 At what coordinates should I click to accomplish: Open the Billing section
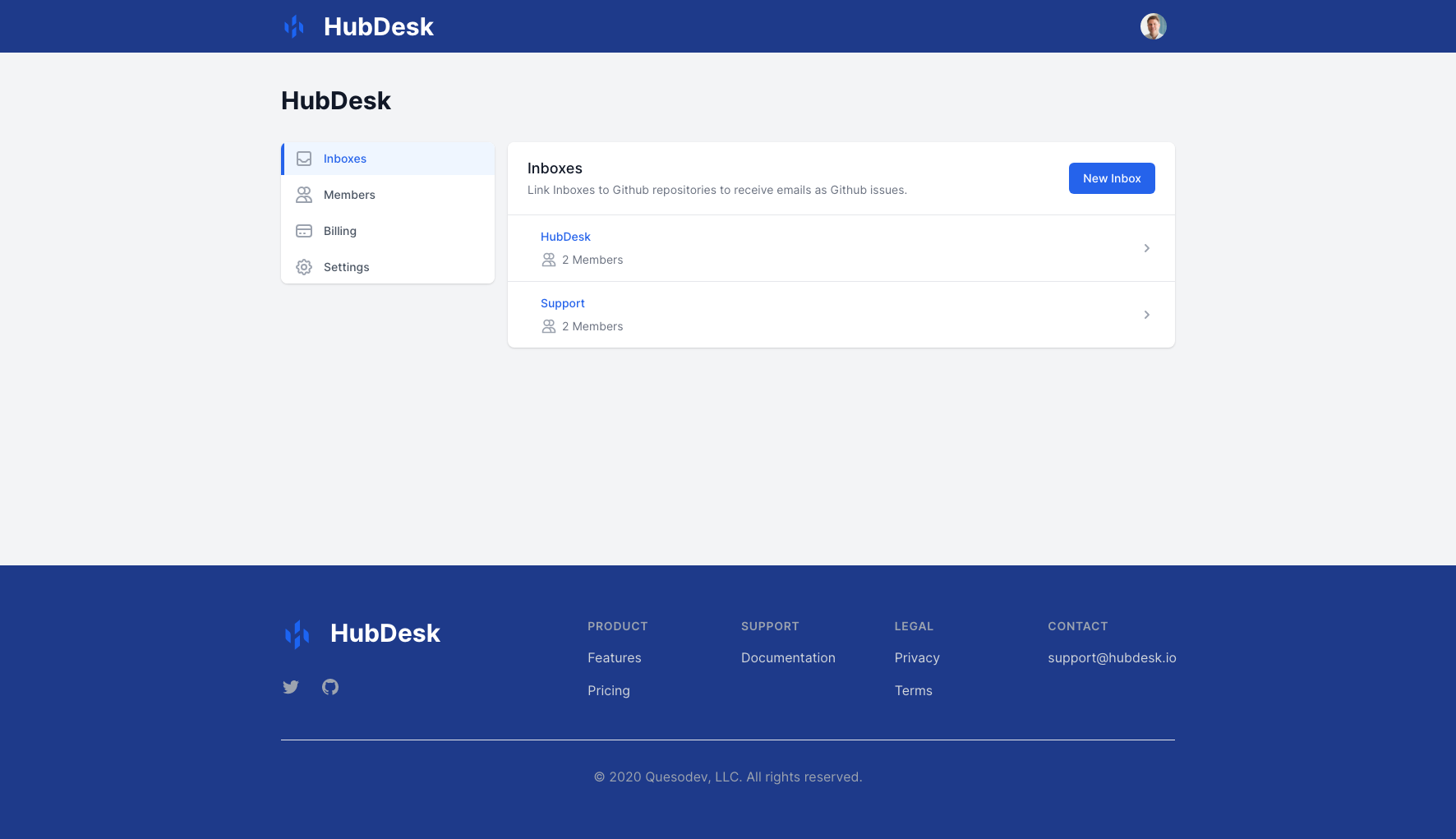(x=388, y=231)
